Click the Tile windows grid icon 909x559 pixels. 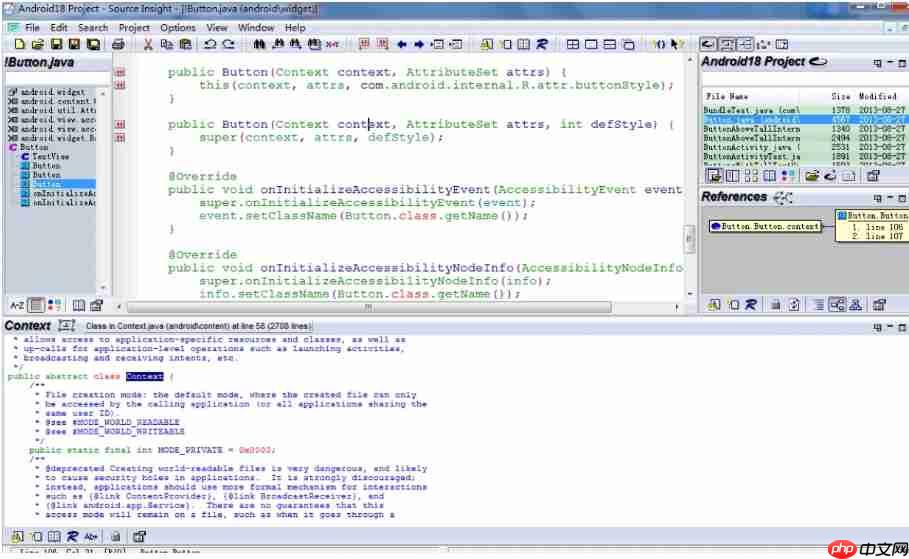click(573, 44)
